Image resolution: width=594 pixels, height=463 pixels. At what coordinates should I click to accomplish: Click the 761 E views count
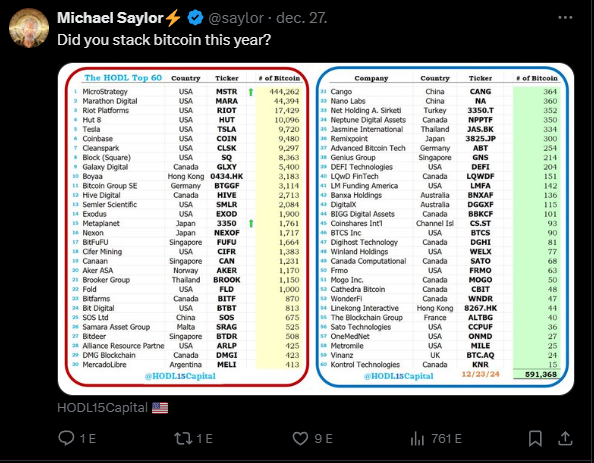[446, 439]
